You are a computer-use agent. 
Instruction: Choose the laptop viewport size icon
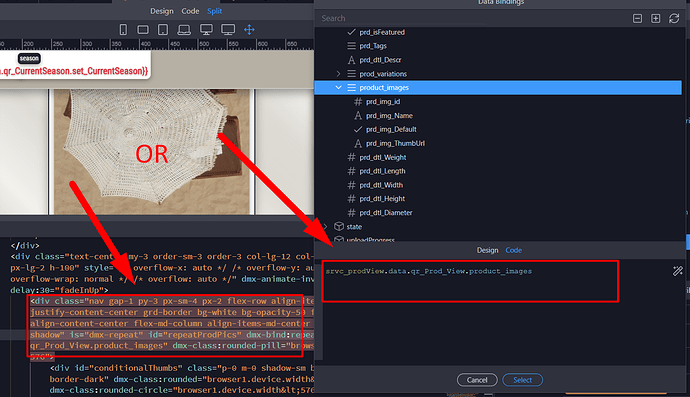184,29
